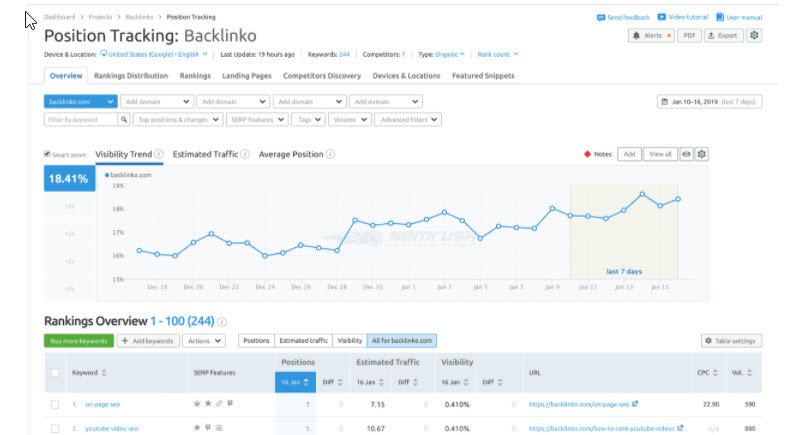Export the report as PDF
The image size is (790, 435).
[689, 35]
